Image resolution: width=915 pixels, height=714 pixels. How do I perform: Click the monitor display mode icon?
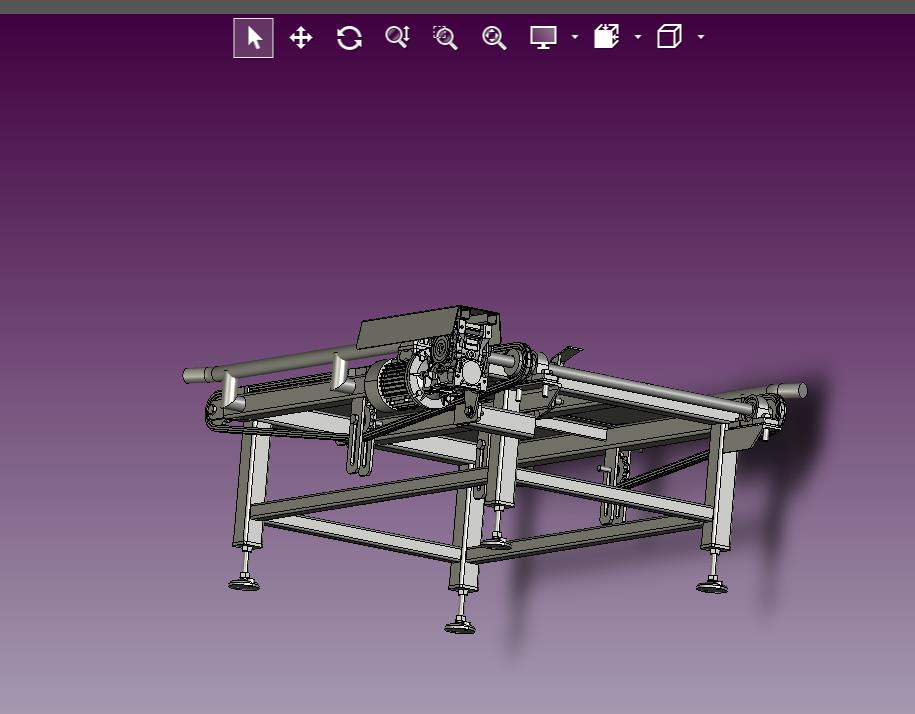[x=543, y=37]
